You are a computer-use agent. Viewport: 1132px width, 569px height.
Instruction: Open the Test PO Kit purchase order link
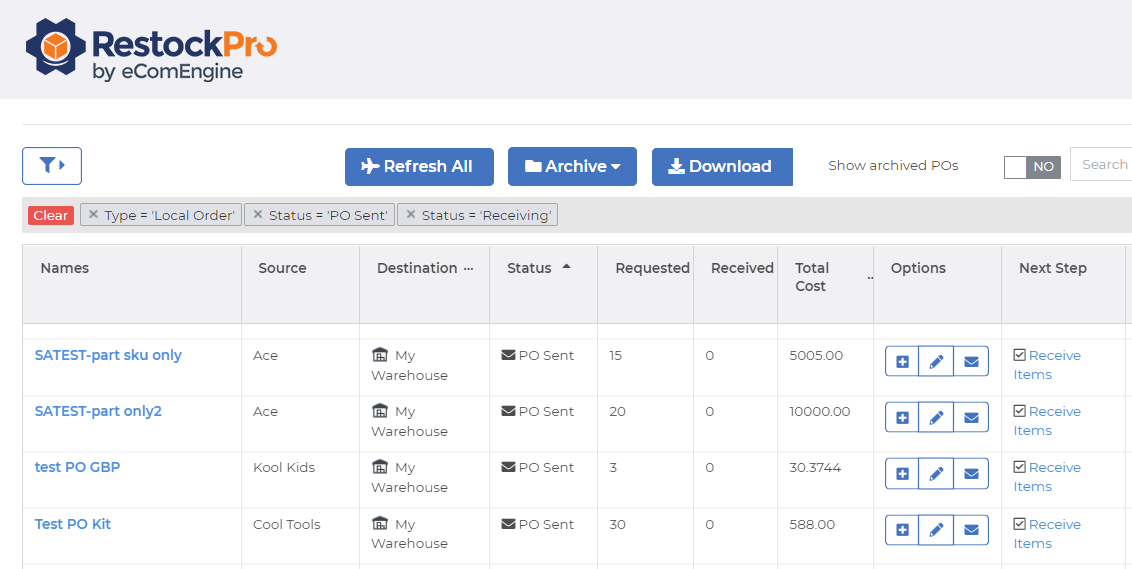[73, 524]
